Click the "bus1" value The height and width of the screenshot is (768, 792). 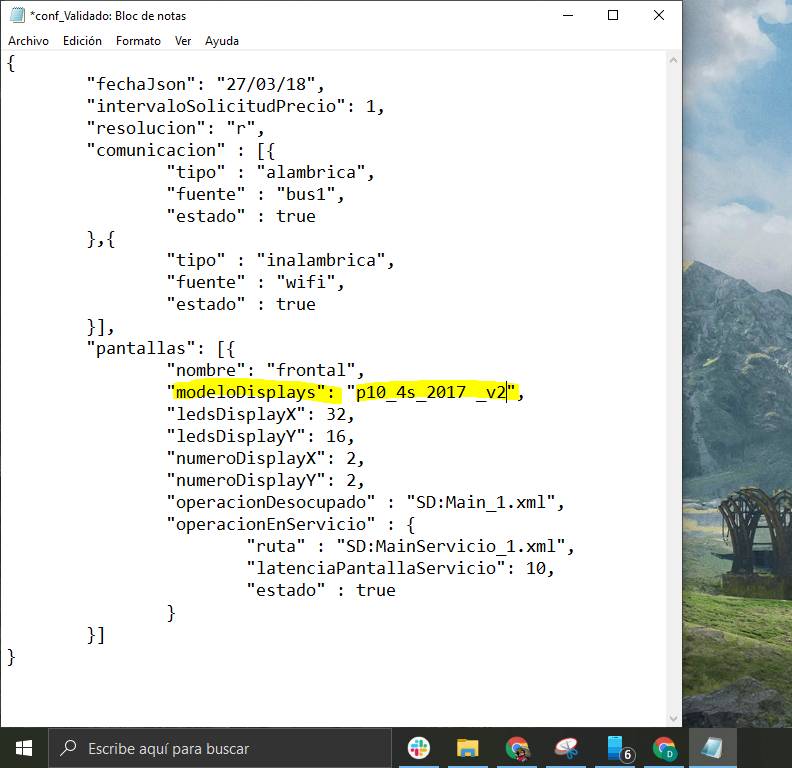click(x=306, y=194)
